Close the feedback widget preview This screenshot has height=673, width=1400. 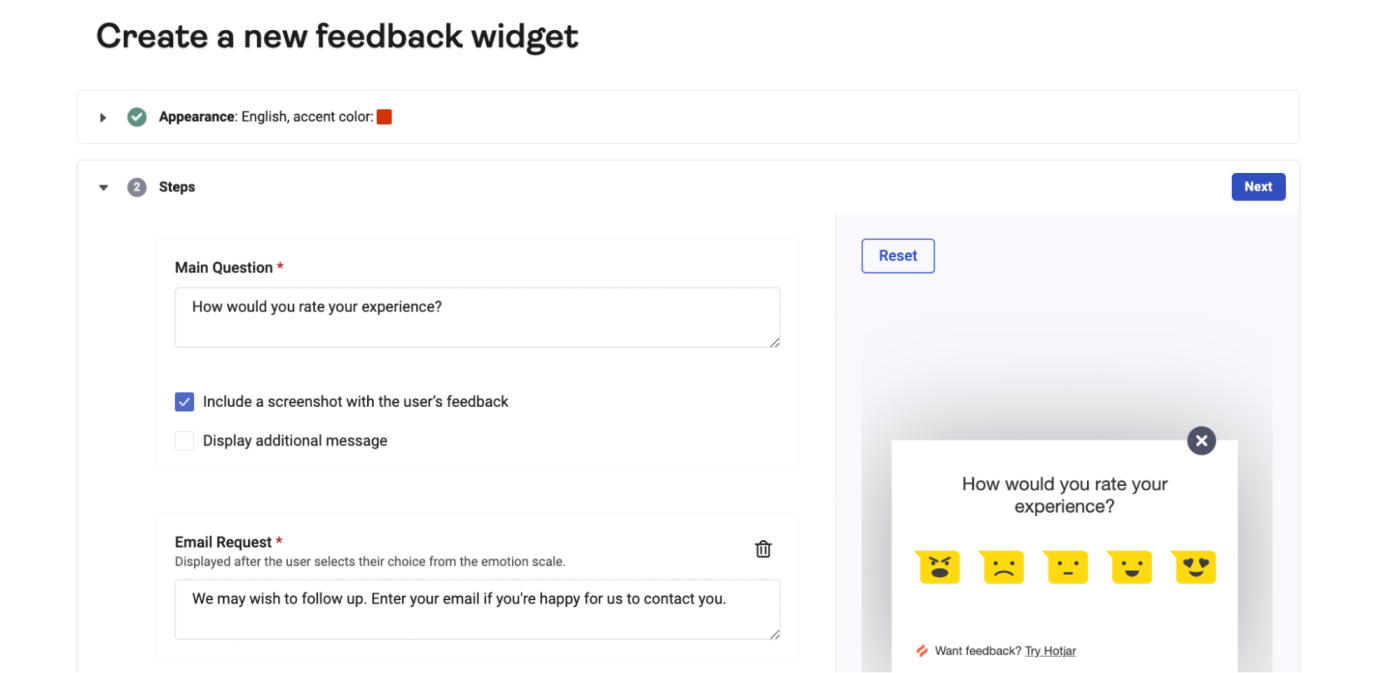click(1201, 440)
